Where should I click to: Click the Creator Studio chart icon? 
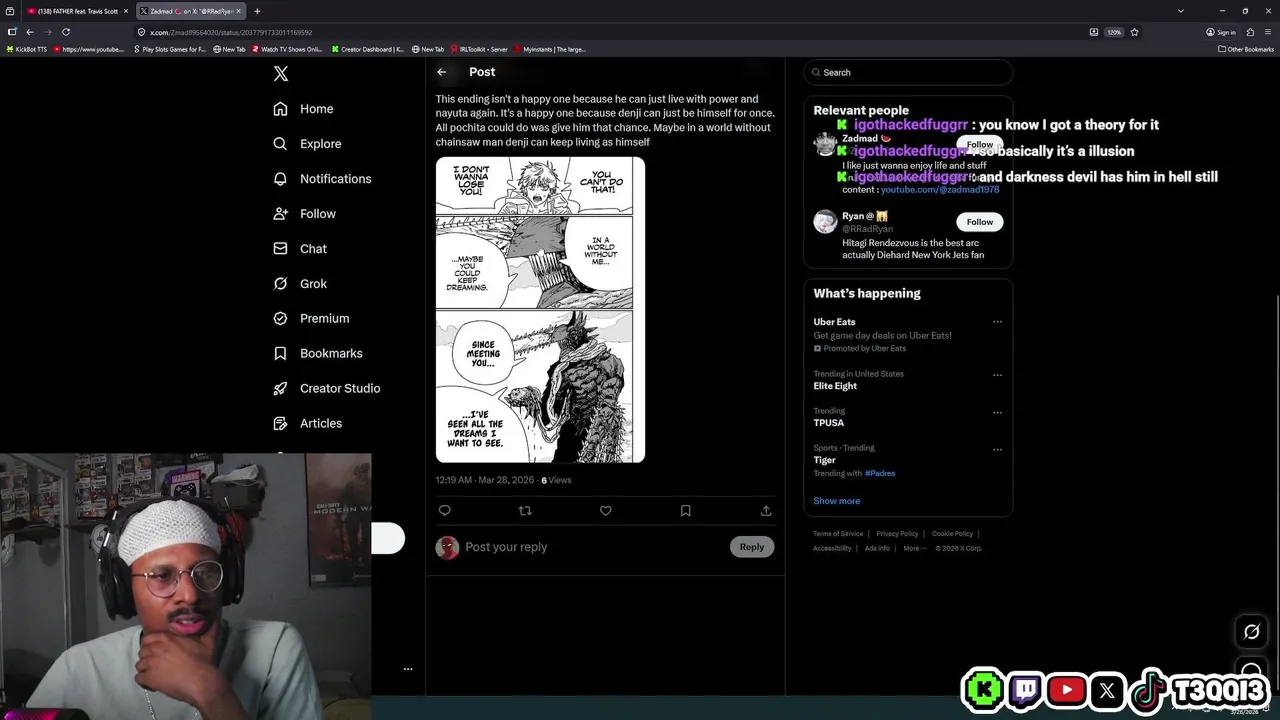[280, 388]
